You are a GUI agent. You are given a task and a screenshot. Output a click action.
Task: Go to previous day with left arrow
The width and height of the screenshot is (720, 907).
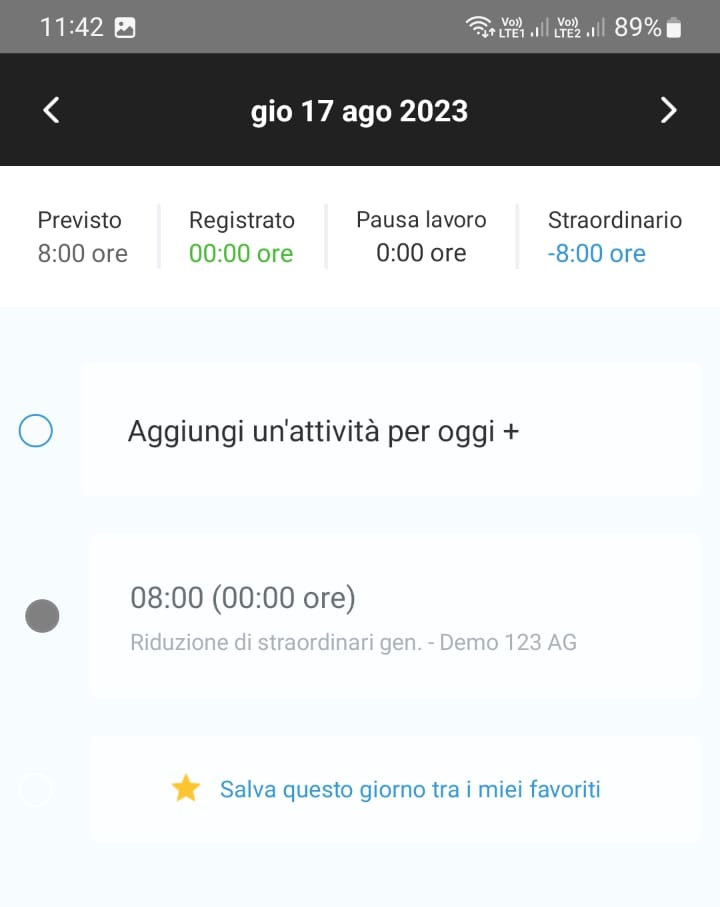pyautogui.click(x=51, y=110)
